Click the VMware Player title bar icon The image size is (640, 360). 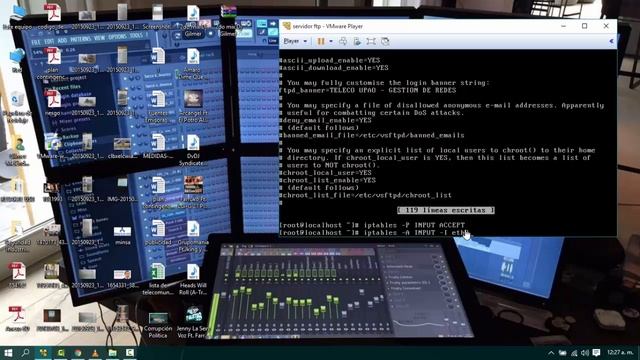click(287, 26)
